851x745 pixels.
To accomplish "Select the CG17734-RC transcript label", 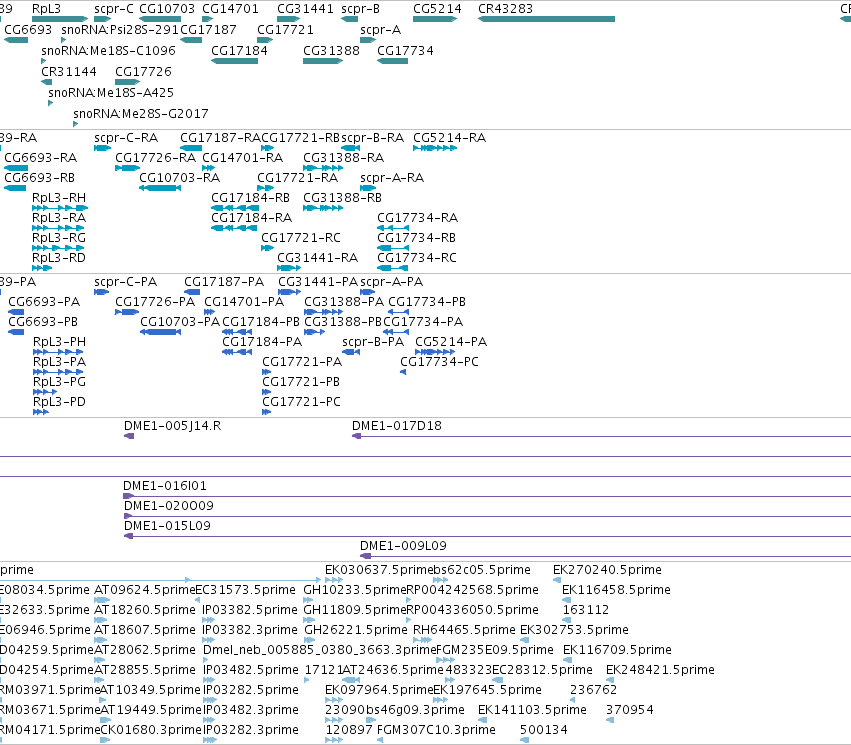I will (x=417, y=258).
